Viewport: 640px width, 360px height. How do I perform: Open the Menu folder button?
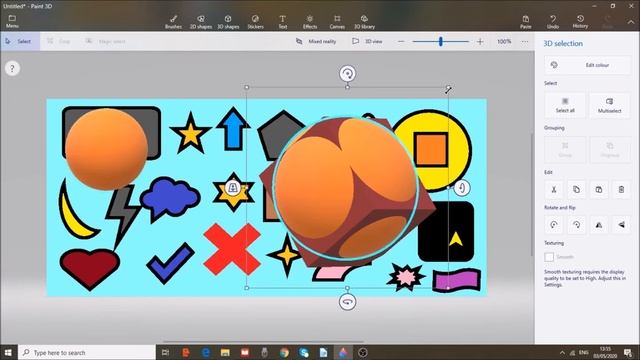pos(12,22)
